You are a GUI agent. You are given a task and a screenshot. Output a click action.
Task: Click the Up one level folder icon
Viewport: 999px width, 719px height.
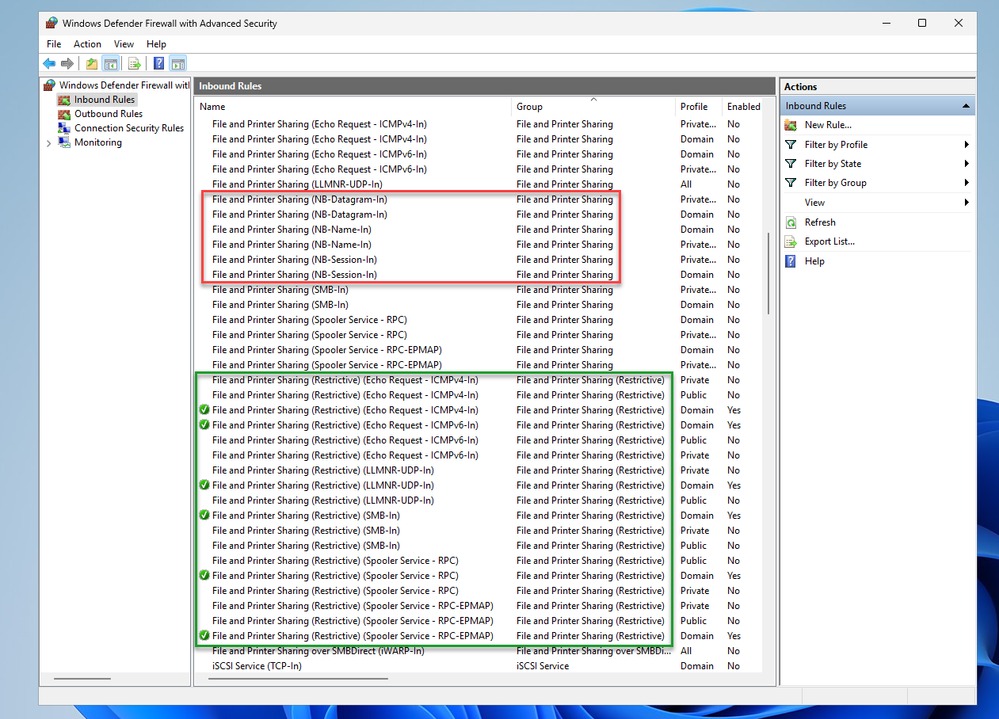(x=92, y=64)
